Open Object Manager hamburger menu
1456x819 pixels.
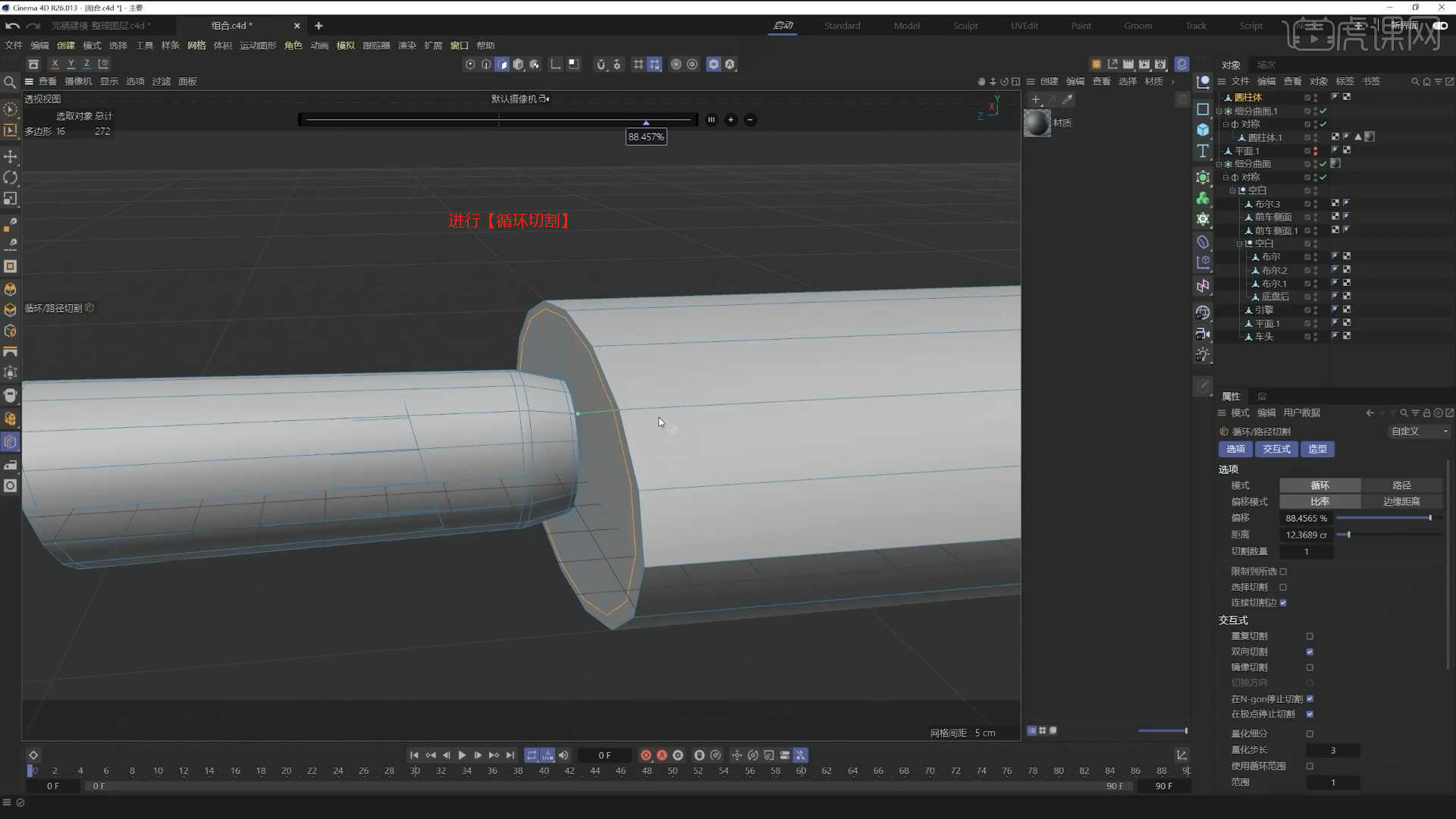[x=1222, y=81]
